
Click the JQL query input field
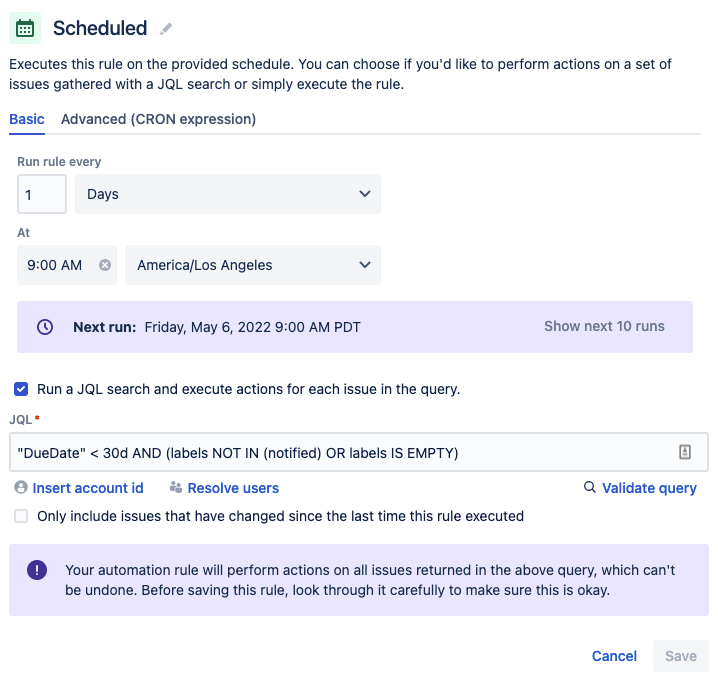coord(340,452)
